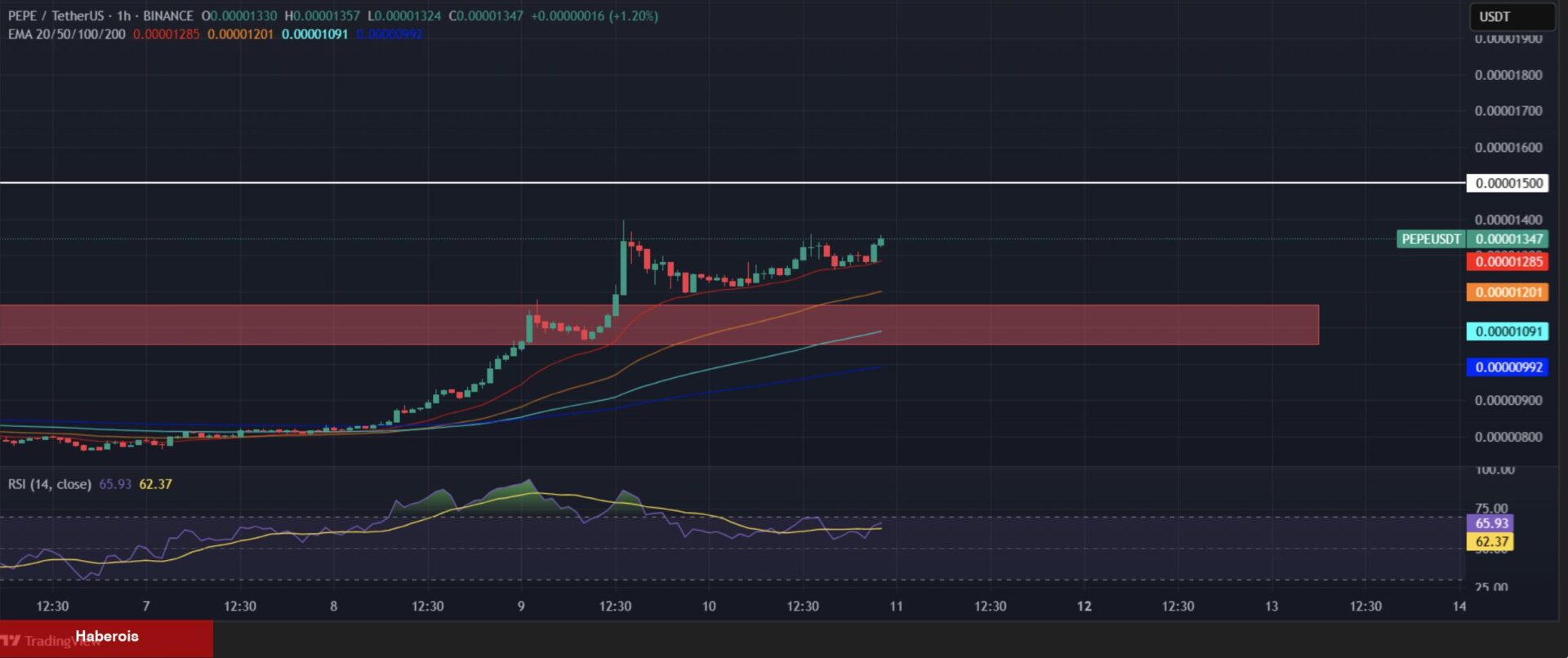
Task: Click EMA 20 value 0.00001285 in legend
Action: click(x=167, y=34)
